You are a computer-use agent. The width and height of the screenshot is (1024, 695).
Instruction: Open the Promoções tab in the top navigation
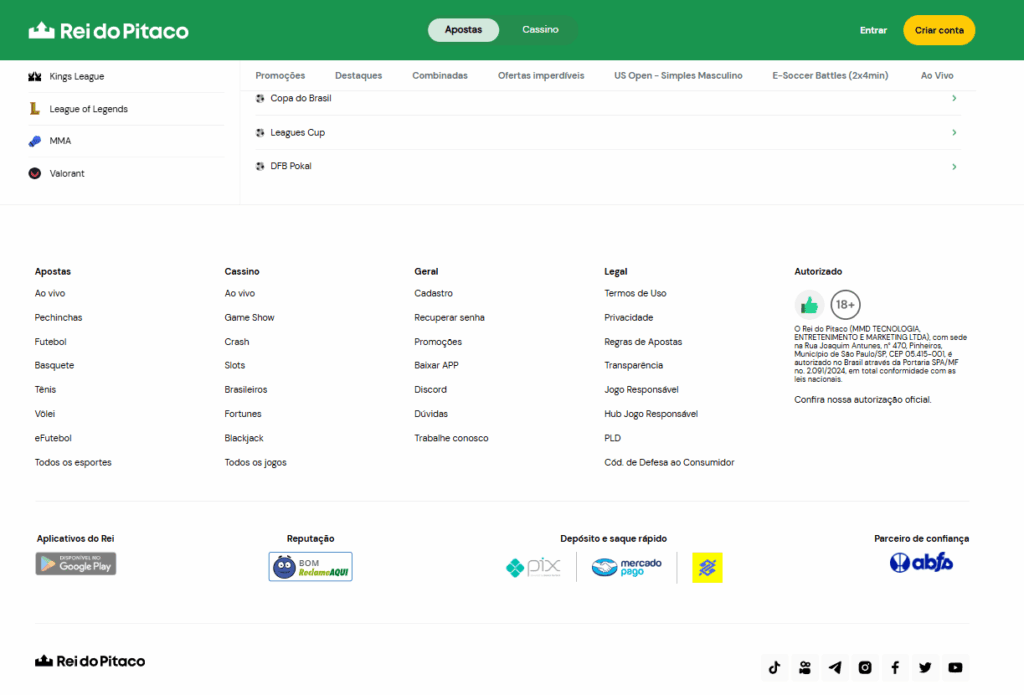pos(280,76)
